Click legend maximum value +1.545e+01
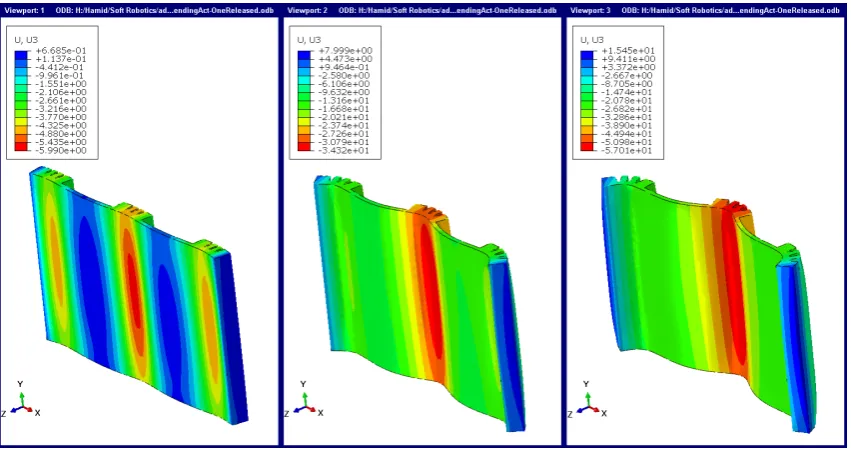The width and height of the screenshot is (851, 450). (x=628, y=50)
